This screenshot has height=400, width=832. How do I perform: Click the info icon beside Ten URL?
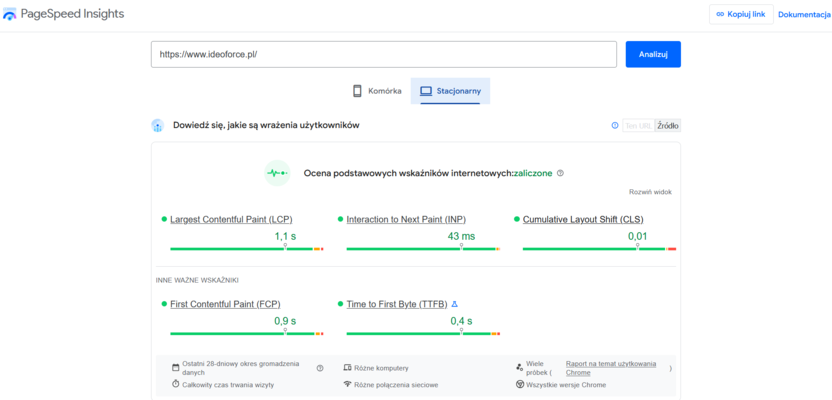point(614,126)
